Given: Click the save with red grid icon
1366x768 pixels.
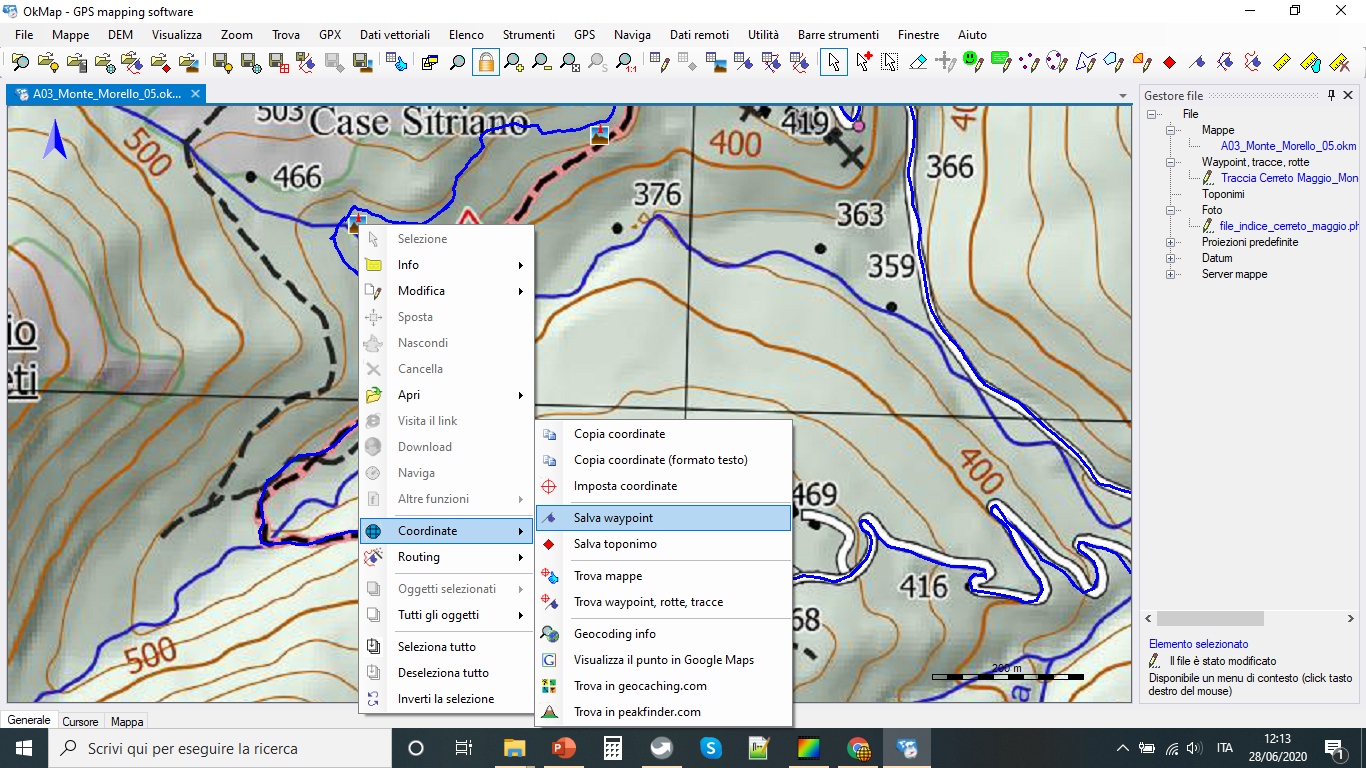Looking at the screenshot, I should pos(279,63).
